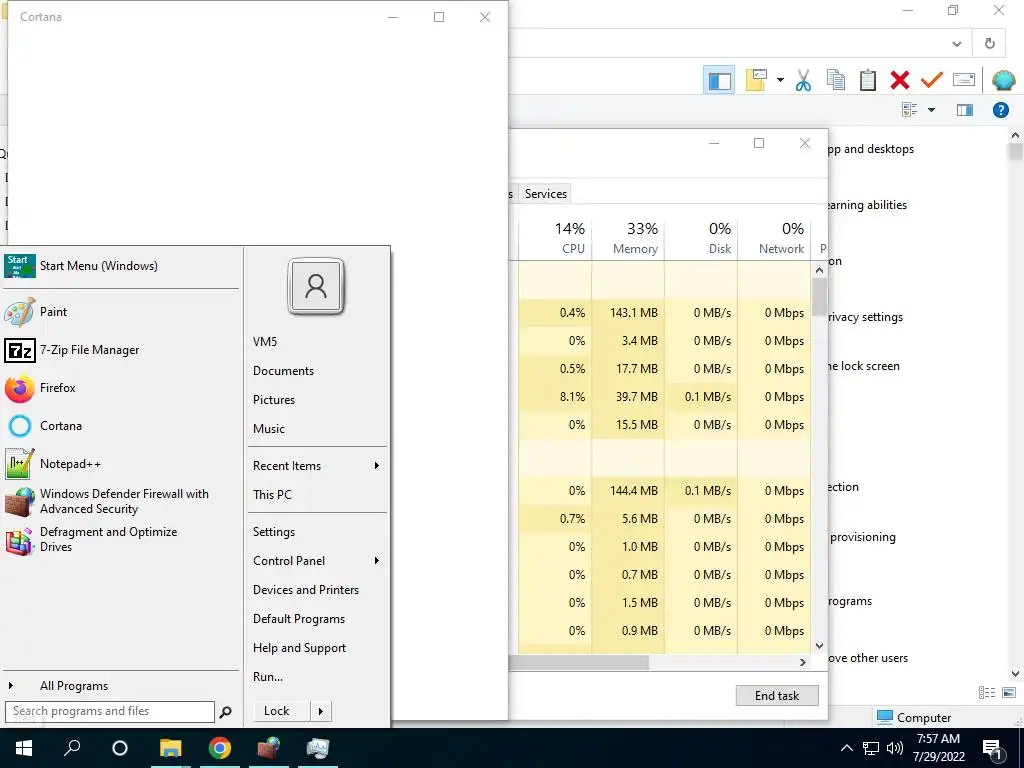The width and height of the screenshot is (1024, 768).
Task: Click the Task Manager taskbar icon
Action: [318, 748]
